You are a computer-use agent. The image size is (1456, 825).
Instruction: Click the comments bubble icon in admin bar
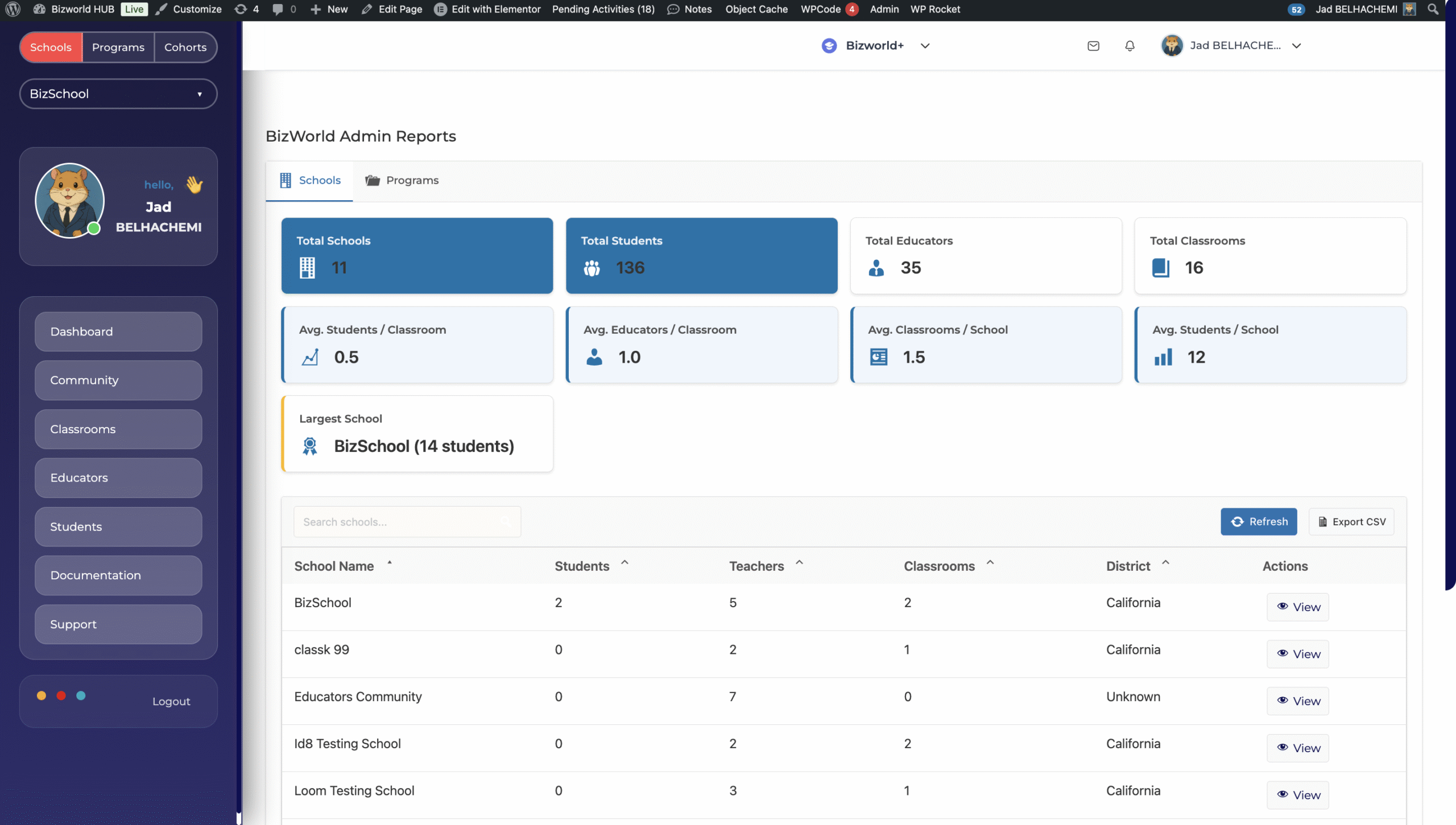[278, 9]
